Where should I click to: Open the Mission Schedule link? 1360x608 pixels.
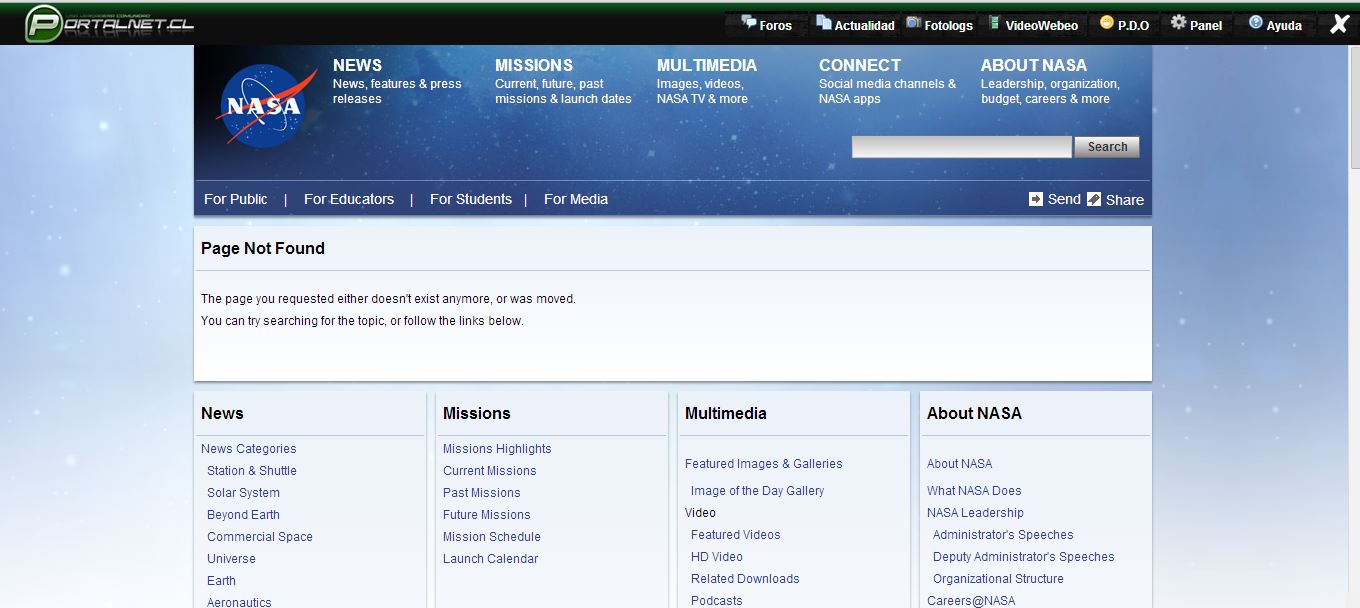(492, 537)
